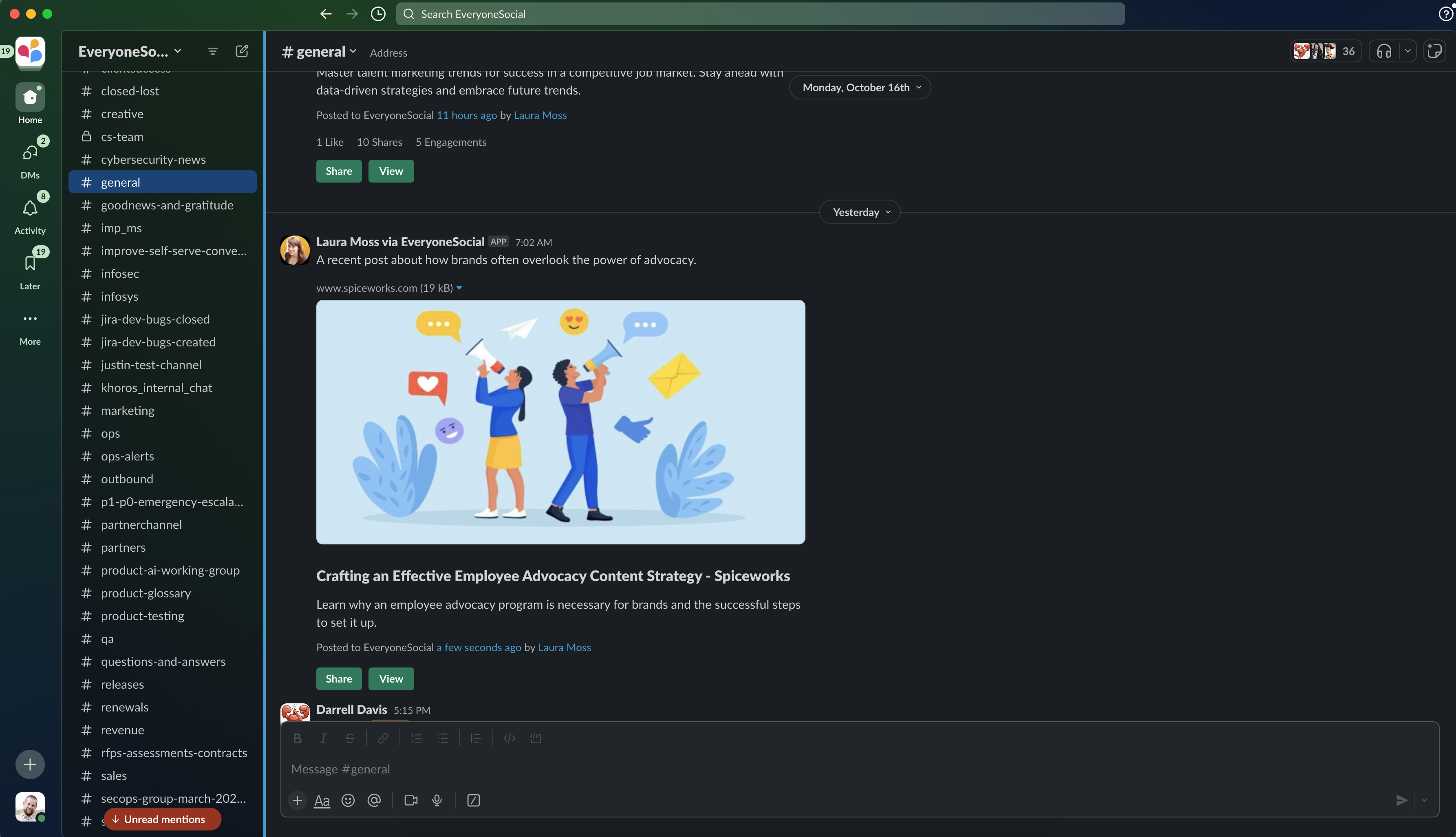Open Laura Moss link in Spiceworks post
This screenshot has width=1456, height=837.
pos(564,647)
